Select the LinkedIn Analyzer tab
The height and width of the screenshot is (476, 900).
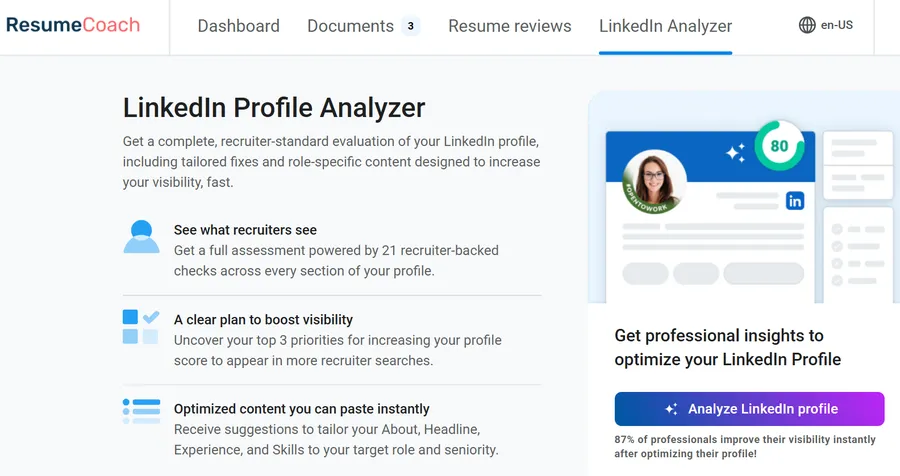665,26
